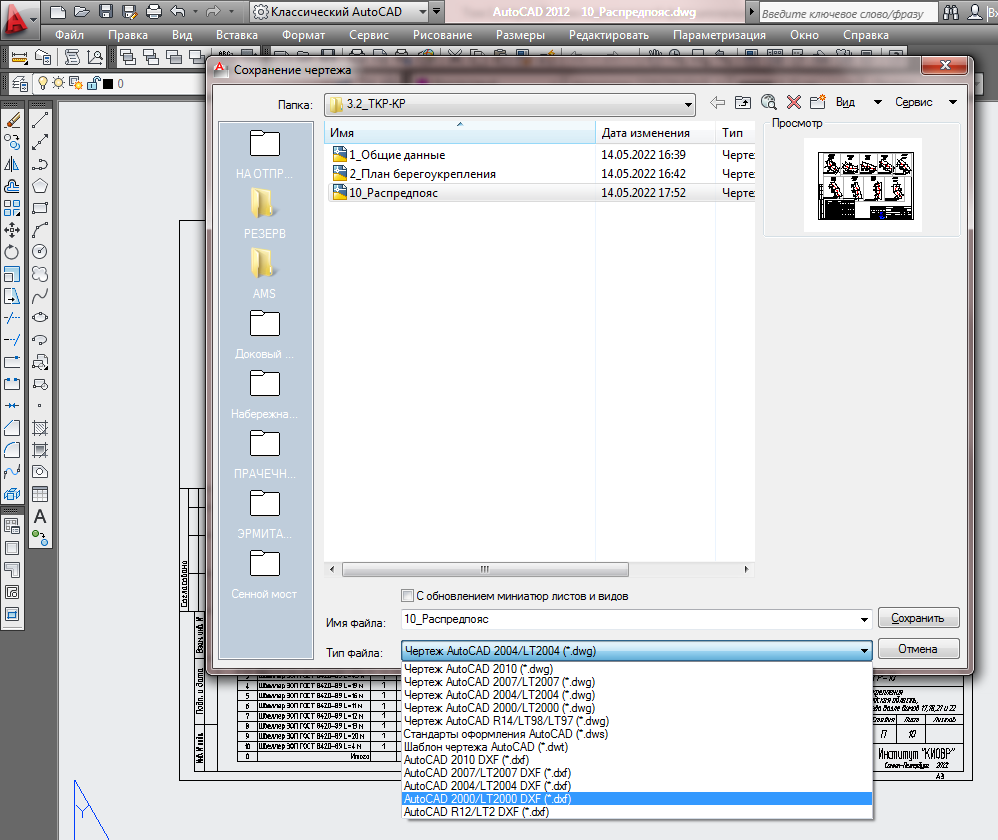Select the Rectangle drawing tool
Image resolution: width=998 pixels, height=840 pixels.
40,208
